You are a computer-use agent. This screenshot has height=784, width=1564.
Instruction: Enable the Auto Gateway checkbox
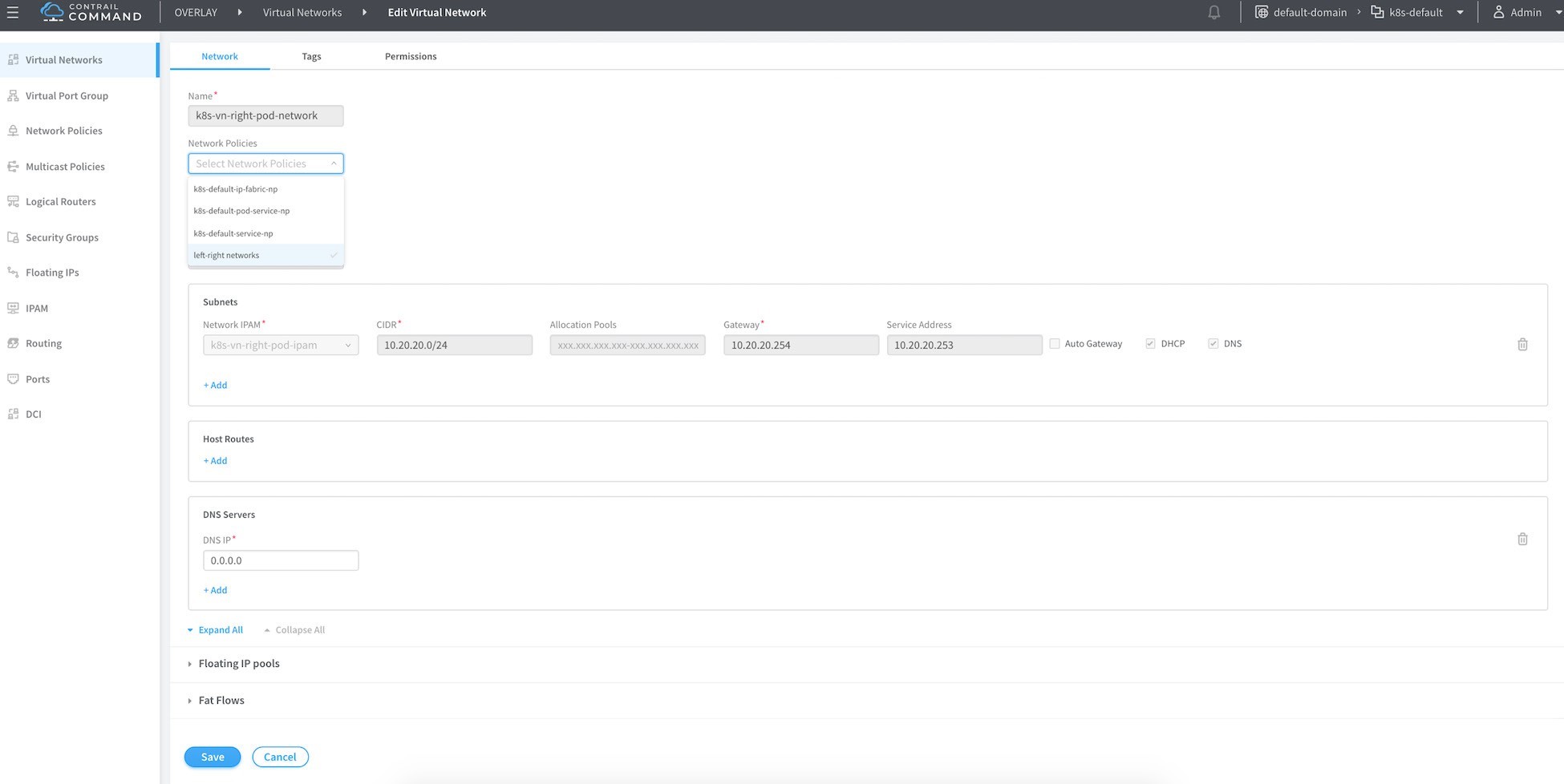(x=1055, y=344)
